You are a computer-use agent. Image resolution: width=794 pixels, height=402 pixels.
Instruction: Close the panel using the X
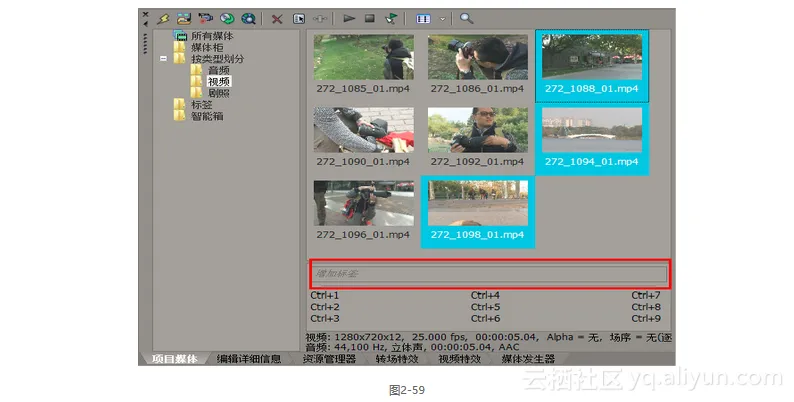pos(145,14)
